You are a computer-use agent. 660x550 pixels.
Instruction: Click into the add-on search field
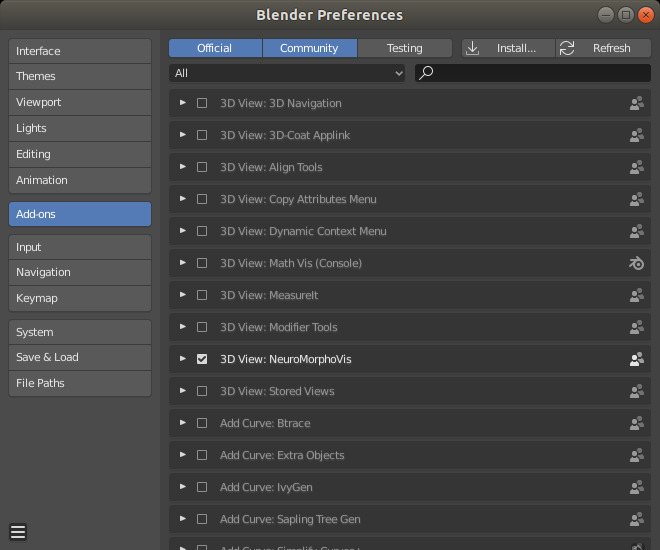540,73
